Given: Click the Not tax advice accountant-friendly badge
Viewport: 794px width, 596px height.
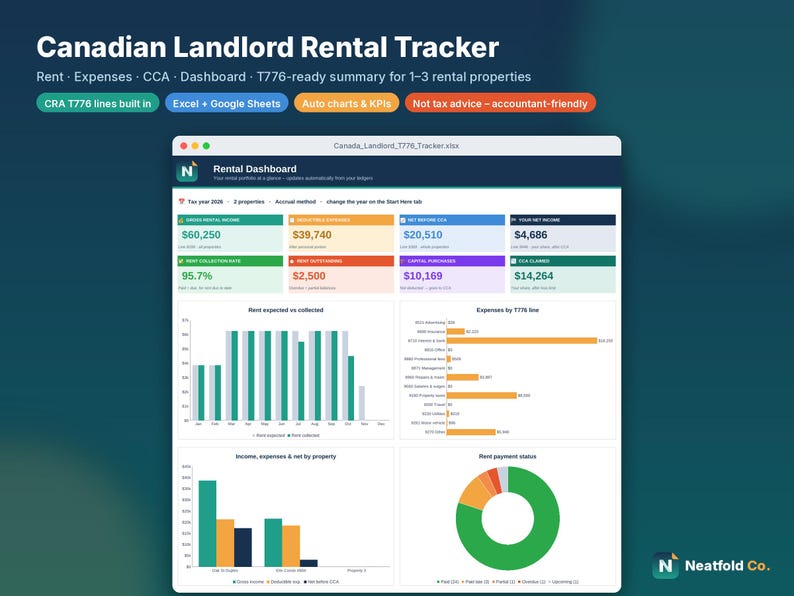Looking at the screenshot, I should (500, 103).
